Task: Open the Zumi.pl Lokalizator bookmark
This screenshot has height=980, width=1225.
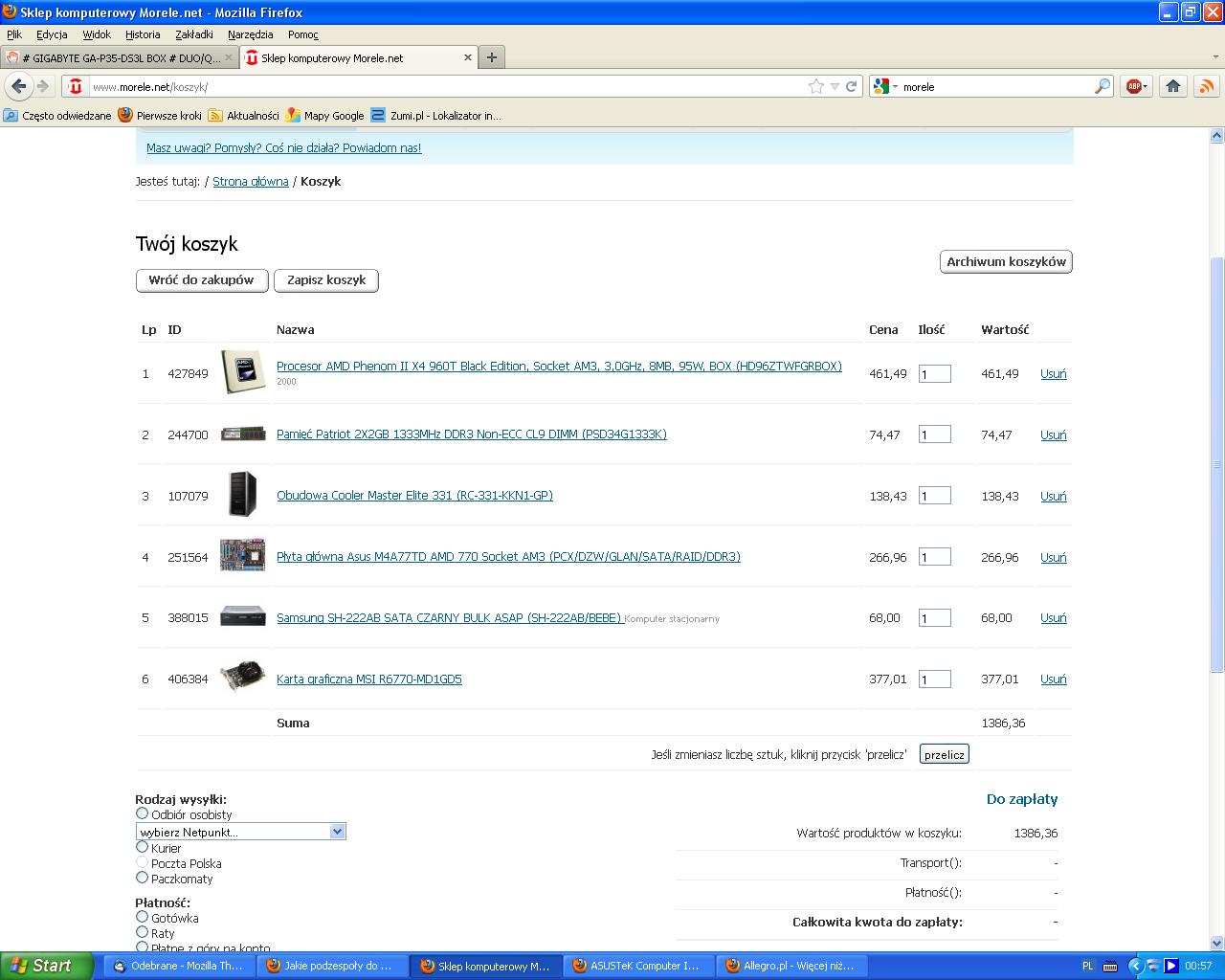Action: point(436,115)
